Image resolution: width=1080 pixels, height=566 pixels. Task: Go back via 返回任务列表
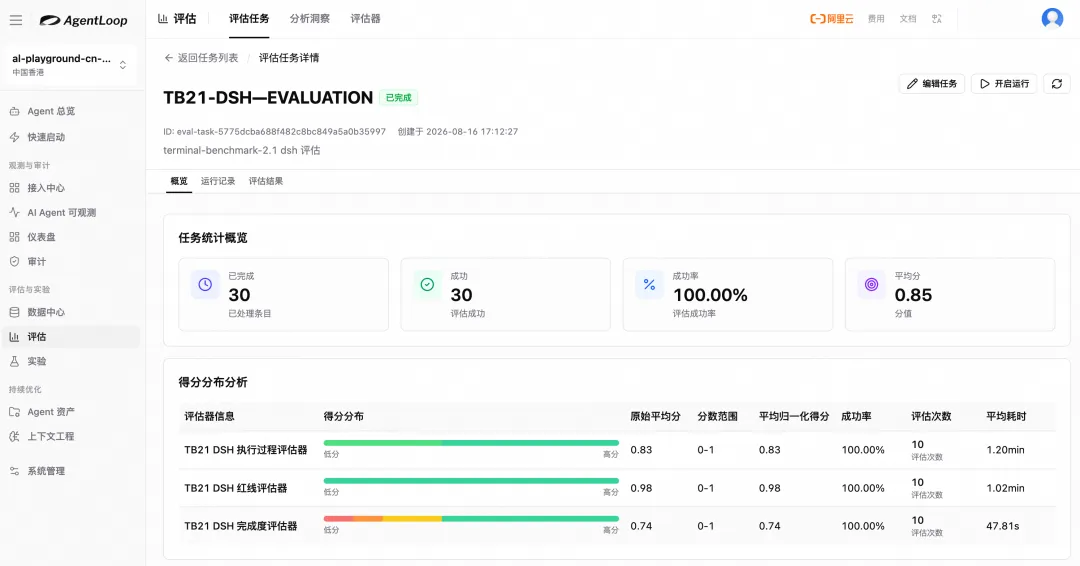point(201,58)
